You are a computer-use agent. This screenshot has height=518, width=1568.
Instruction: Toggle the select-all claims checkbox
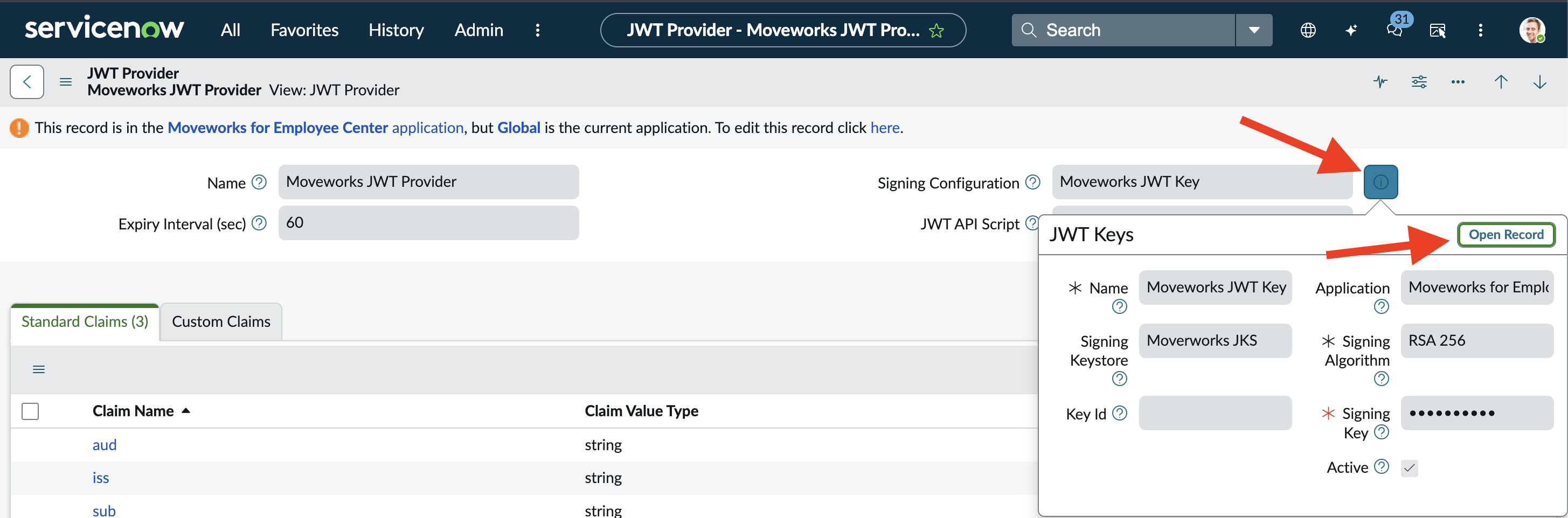point(30,411)
